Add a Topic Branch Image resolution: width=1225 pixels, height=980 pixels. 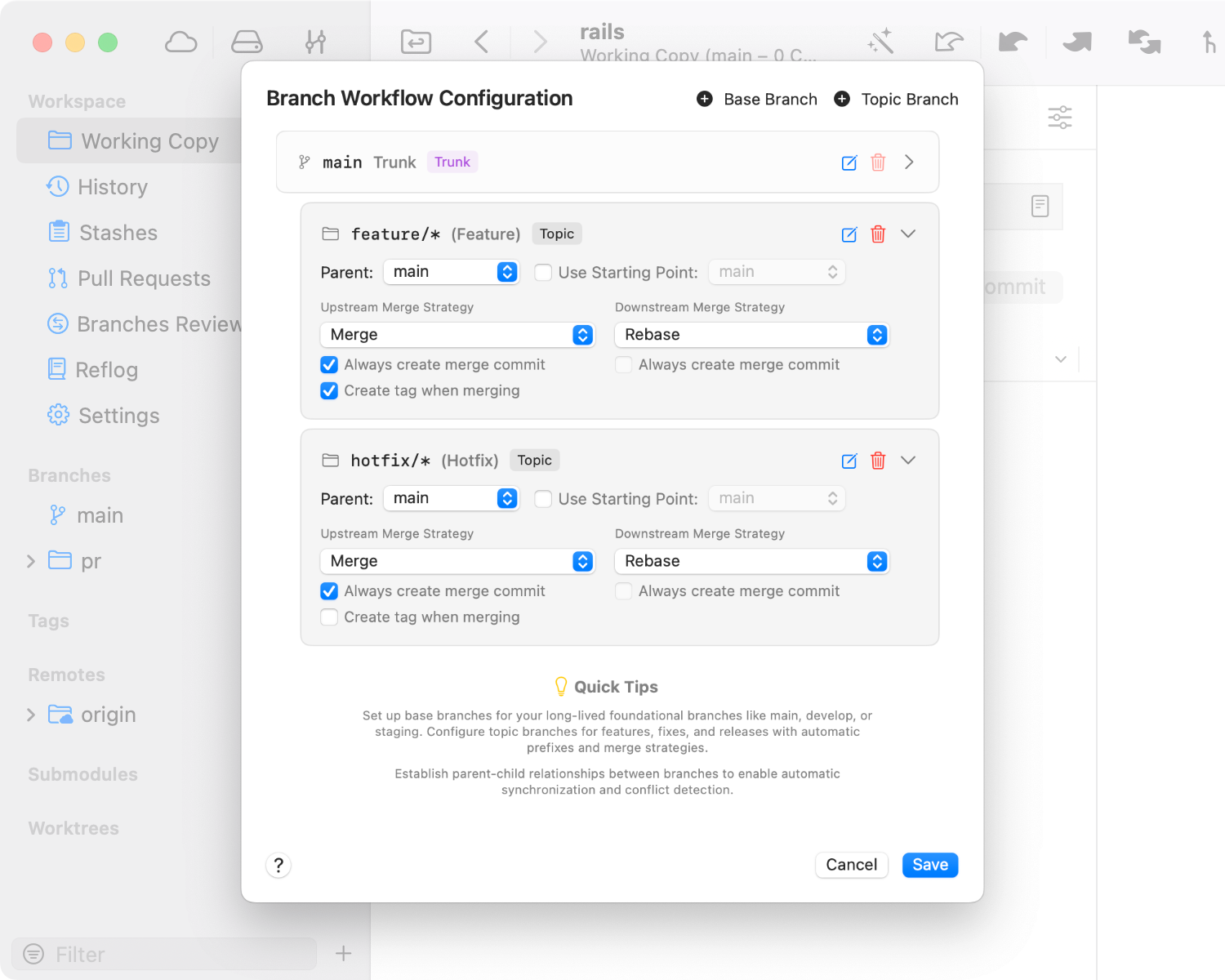(x=896, y=99)
